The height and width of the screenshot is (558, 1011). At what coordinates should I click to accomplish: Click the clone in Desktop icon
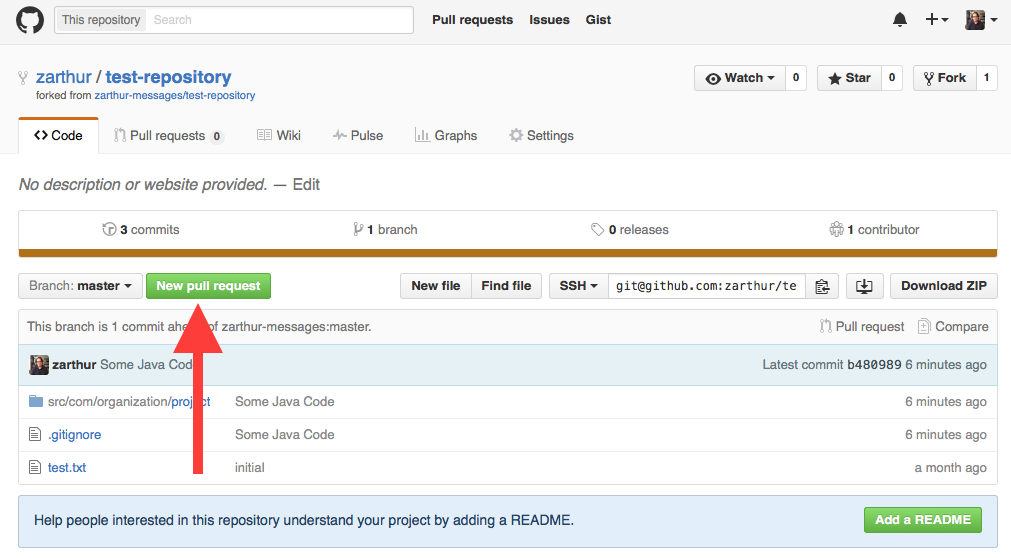[864, 286]
